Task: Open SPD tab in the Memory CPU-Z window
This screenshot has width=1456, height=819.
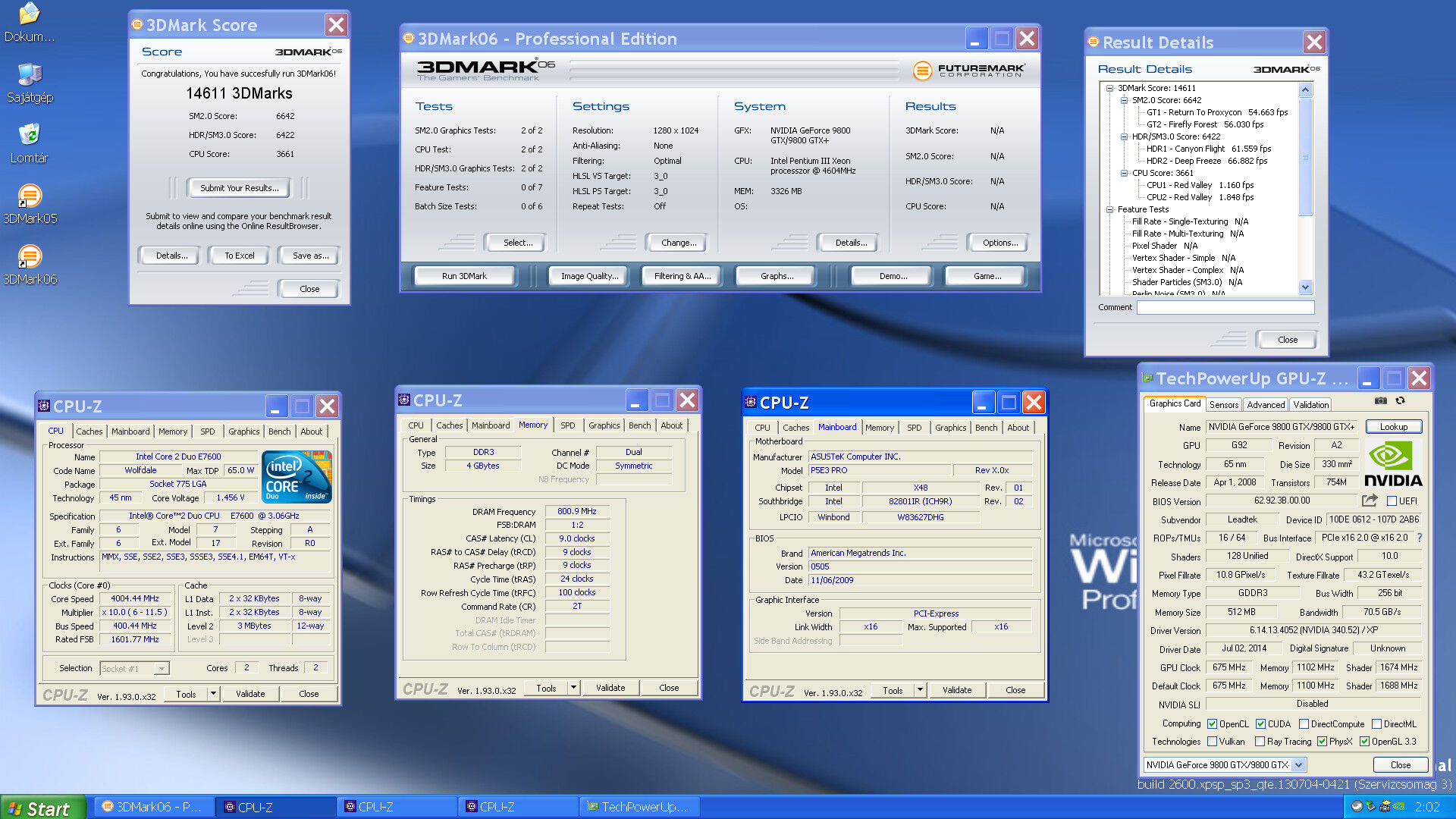Action: pyautogui.click(x=567, y=425)
